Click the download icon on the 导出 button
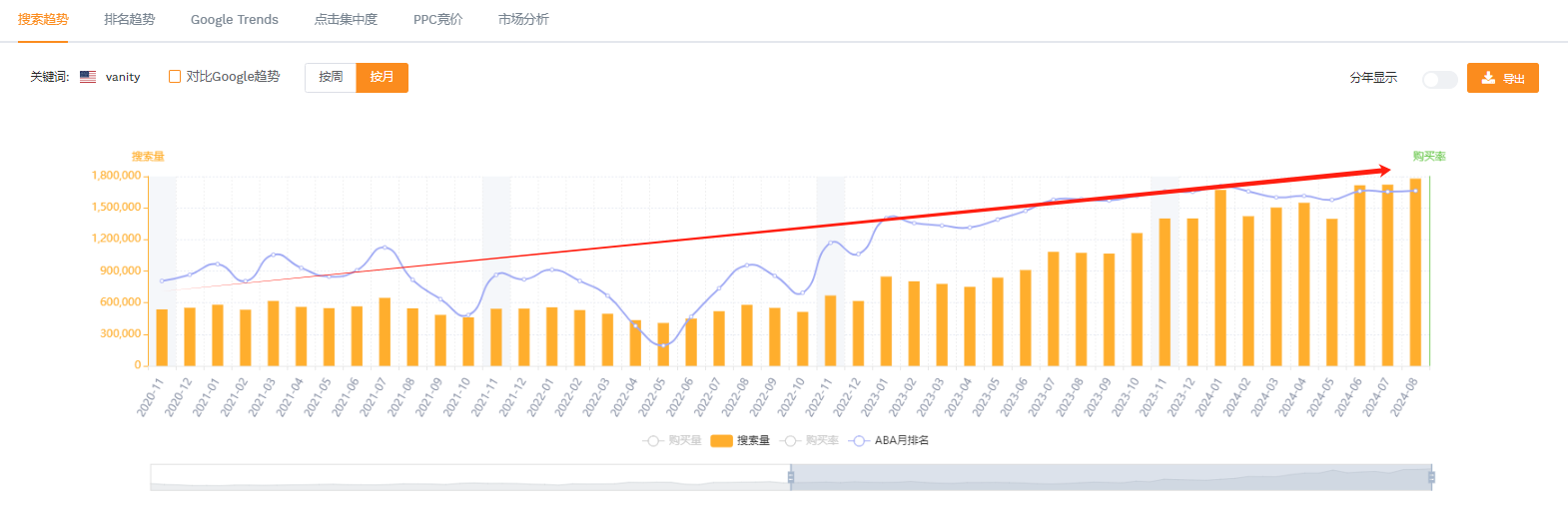 pyautogui.click(x=1488, y=78)
